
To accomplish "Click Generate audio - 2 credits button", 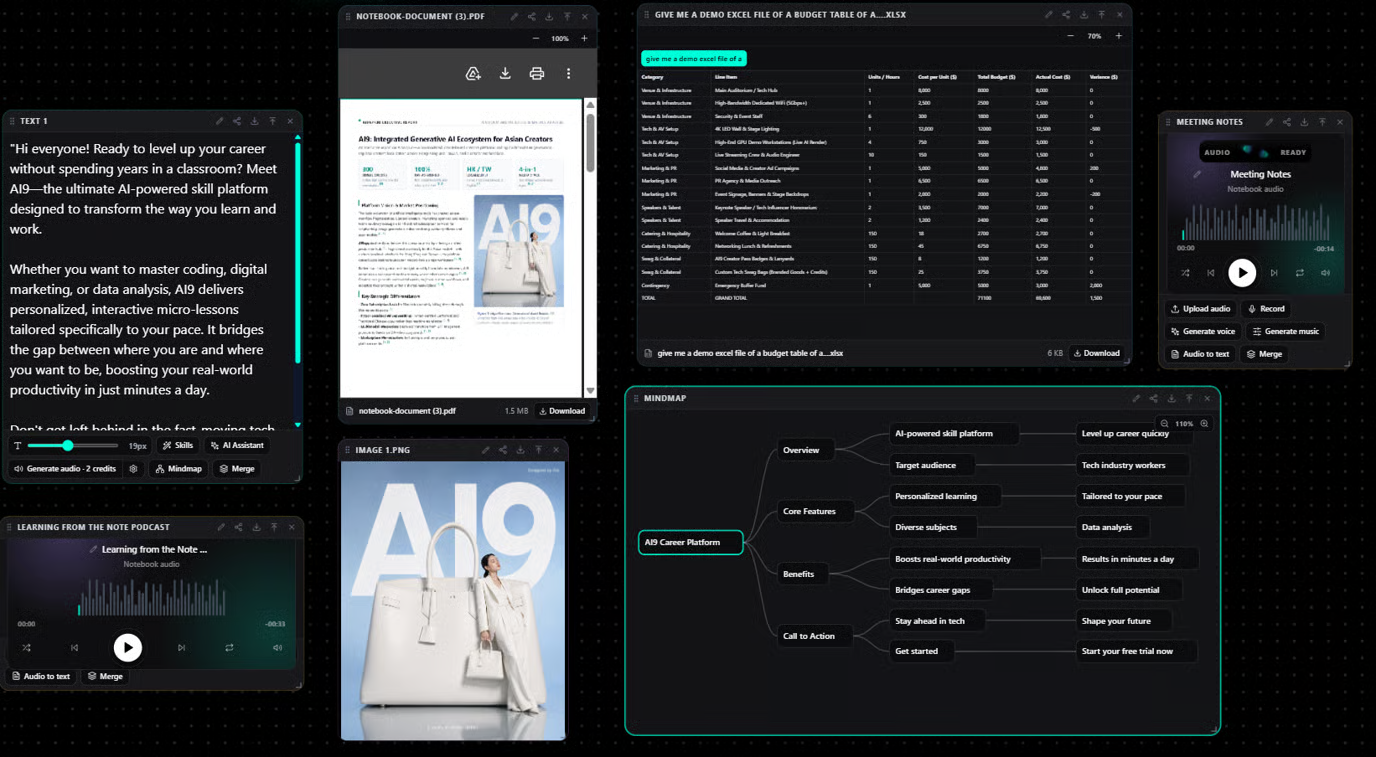I will point(65,468).
